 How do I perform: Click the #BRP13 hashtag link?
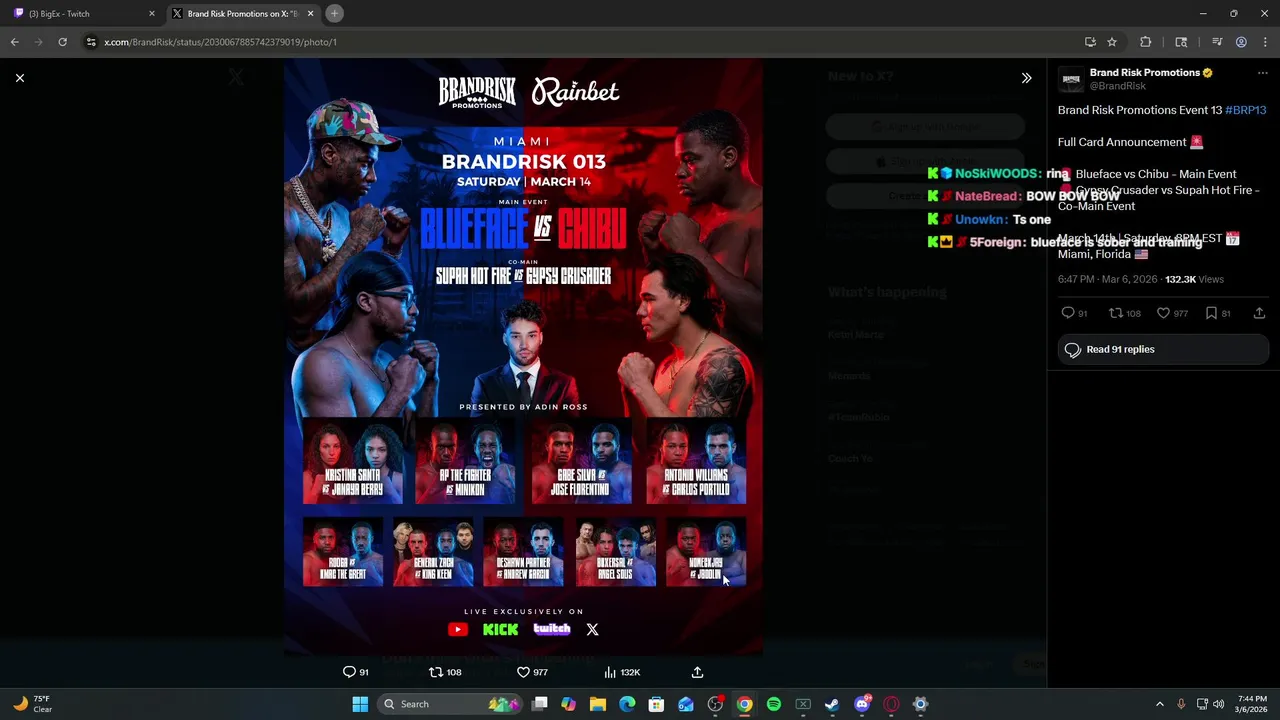(x=1245, y=110)
